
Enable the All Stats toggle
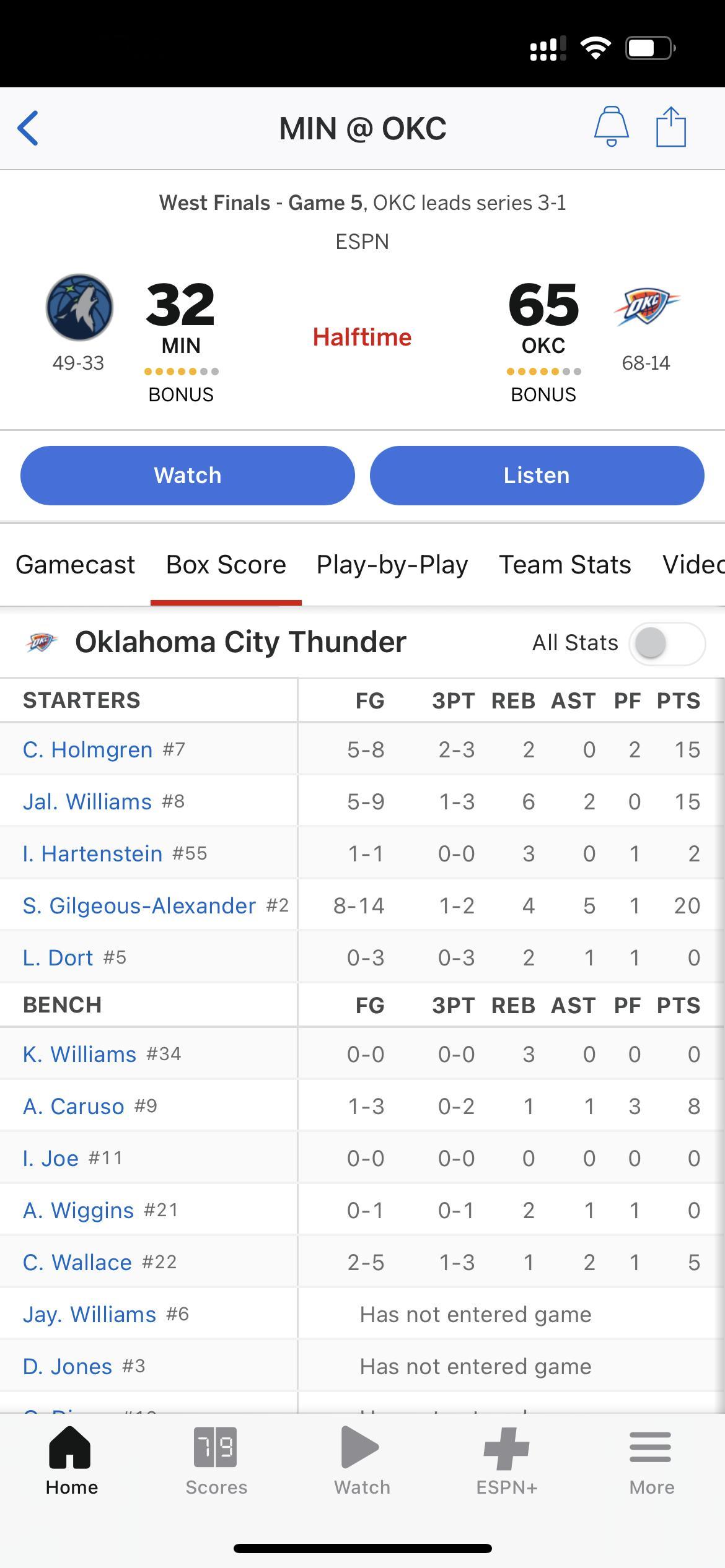pos(667,643)
